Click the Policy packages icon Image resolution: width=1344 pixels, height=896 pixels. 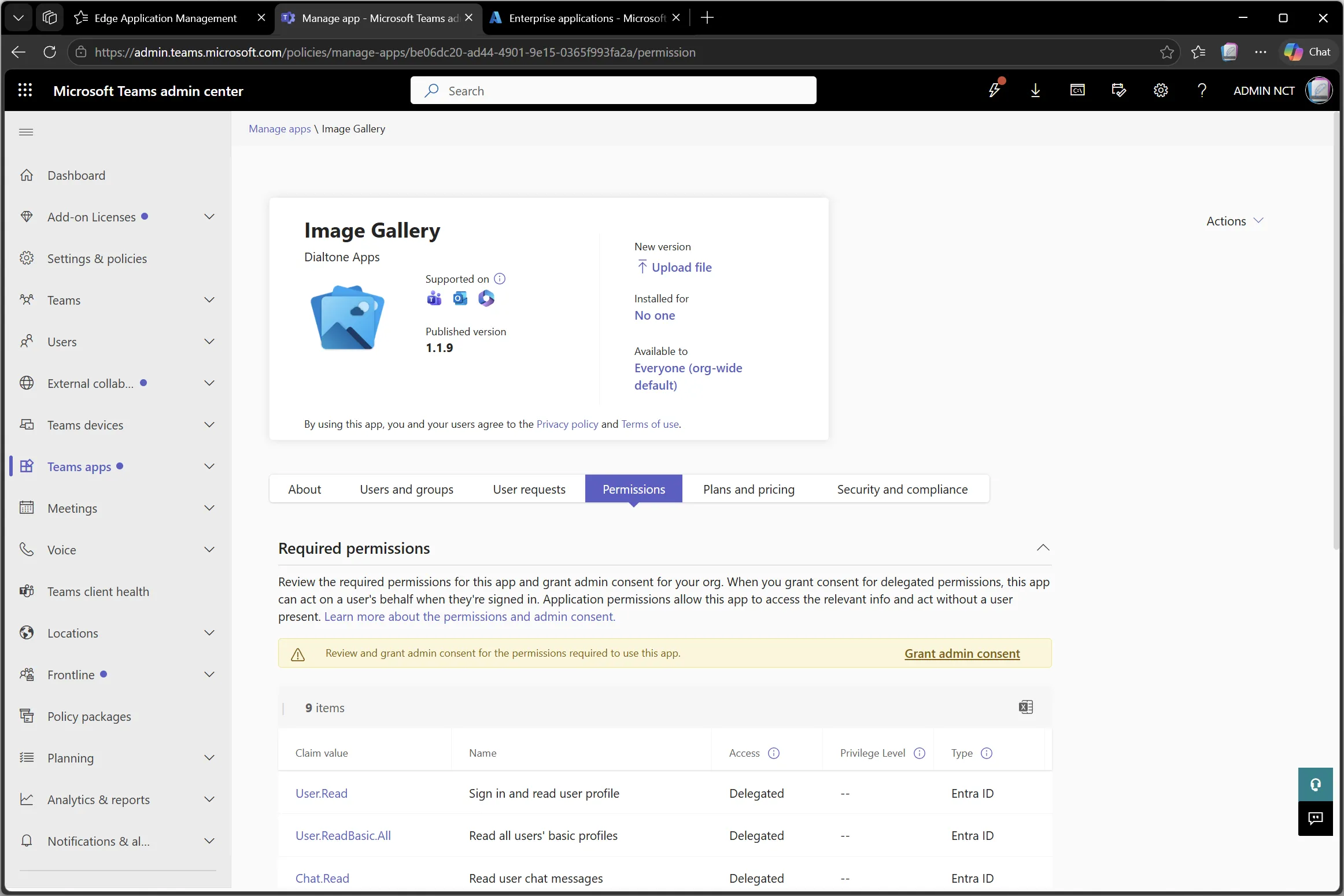pos(27,716)
